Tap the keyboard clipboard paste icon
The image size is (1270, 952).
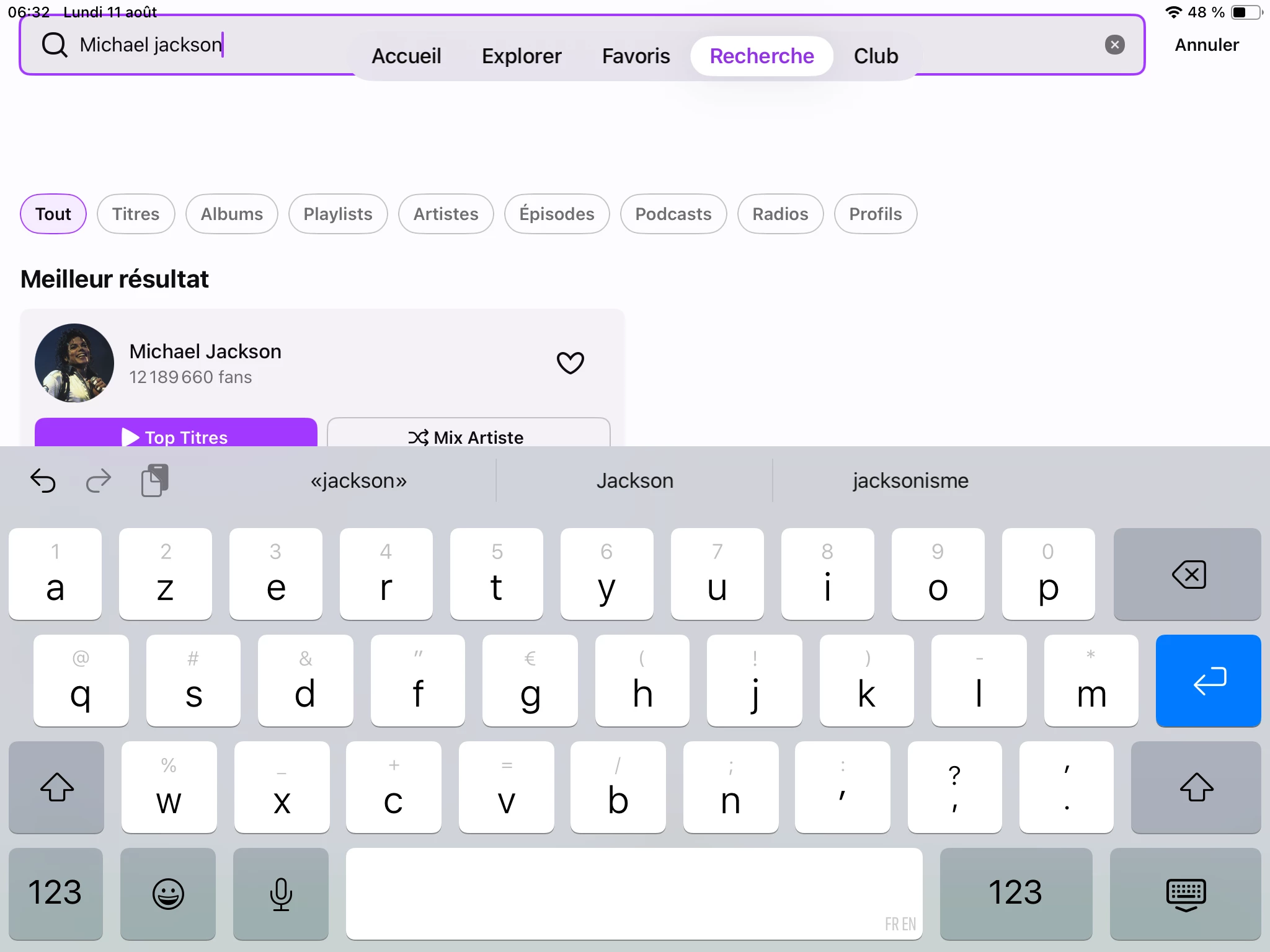point(154,480)
